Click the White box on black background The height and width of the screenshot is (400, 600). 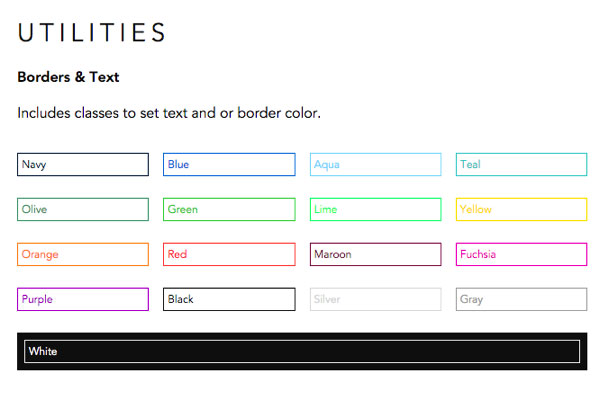point(301,351)
